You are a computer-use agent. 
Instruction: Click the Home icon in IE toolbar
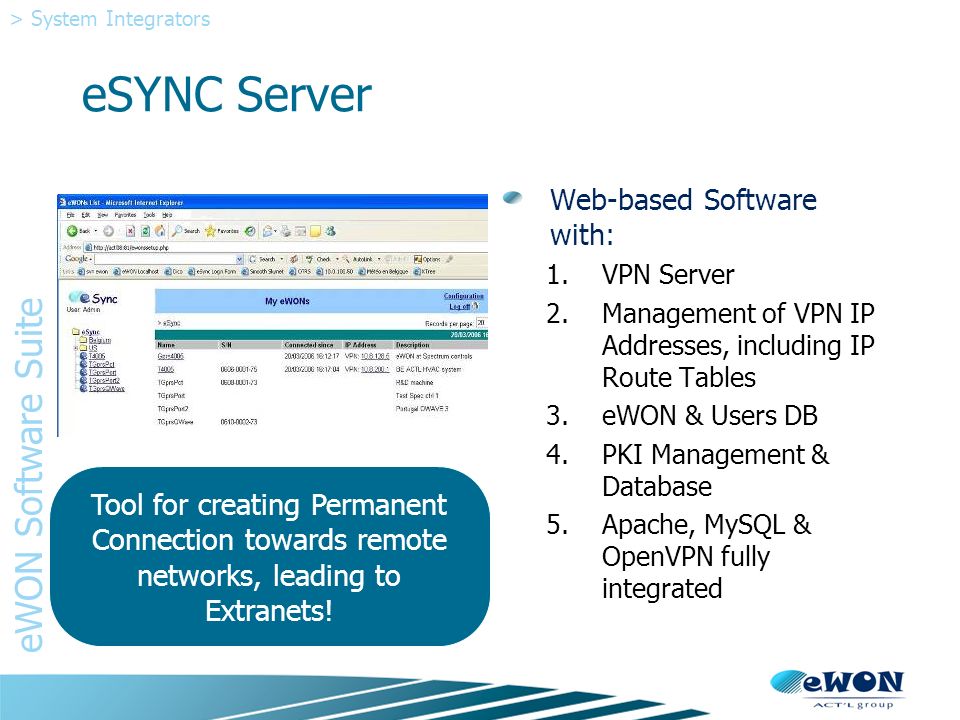click(160, 231)
